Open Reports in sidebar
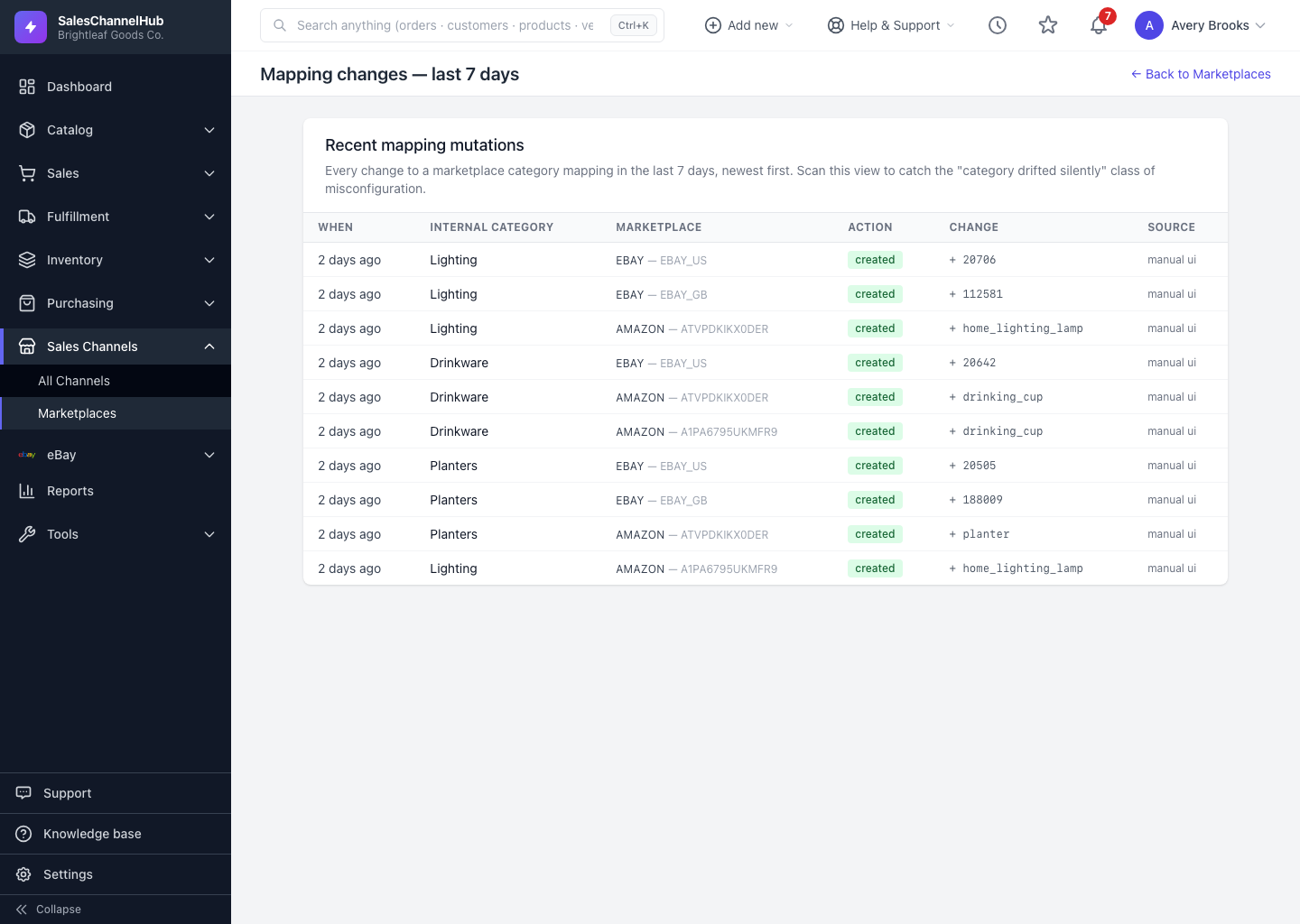The image size is (1300, 924). coord(116,491)
